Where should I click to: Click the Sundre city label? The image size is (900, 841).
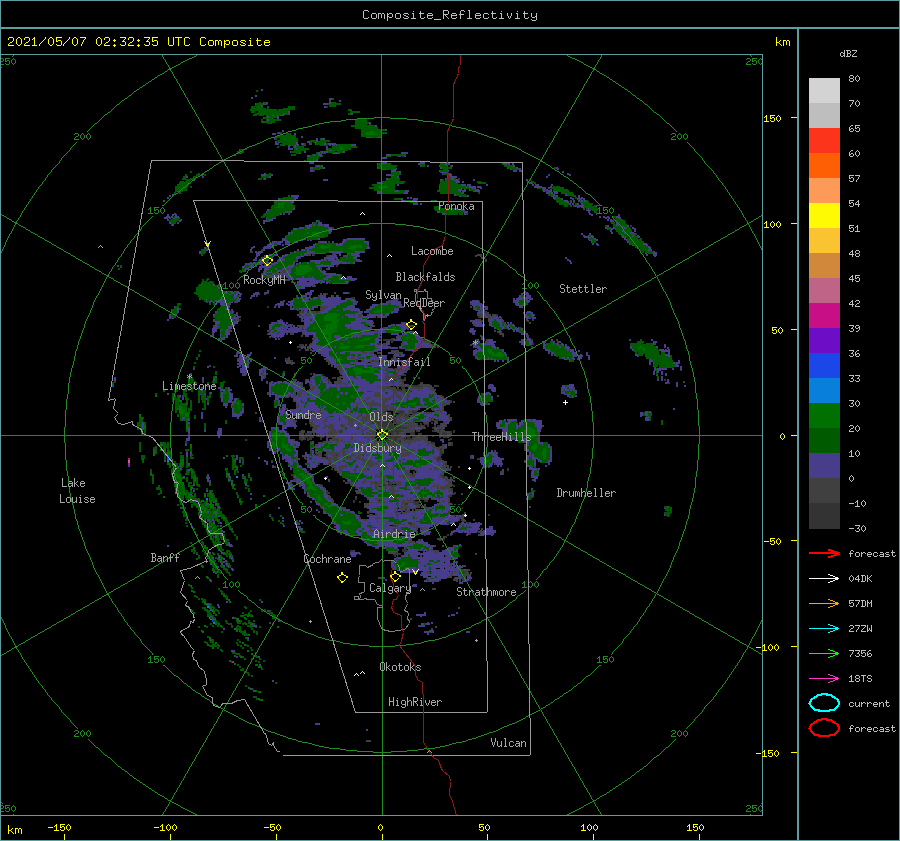[303, 414]
